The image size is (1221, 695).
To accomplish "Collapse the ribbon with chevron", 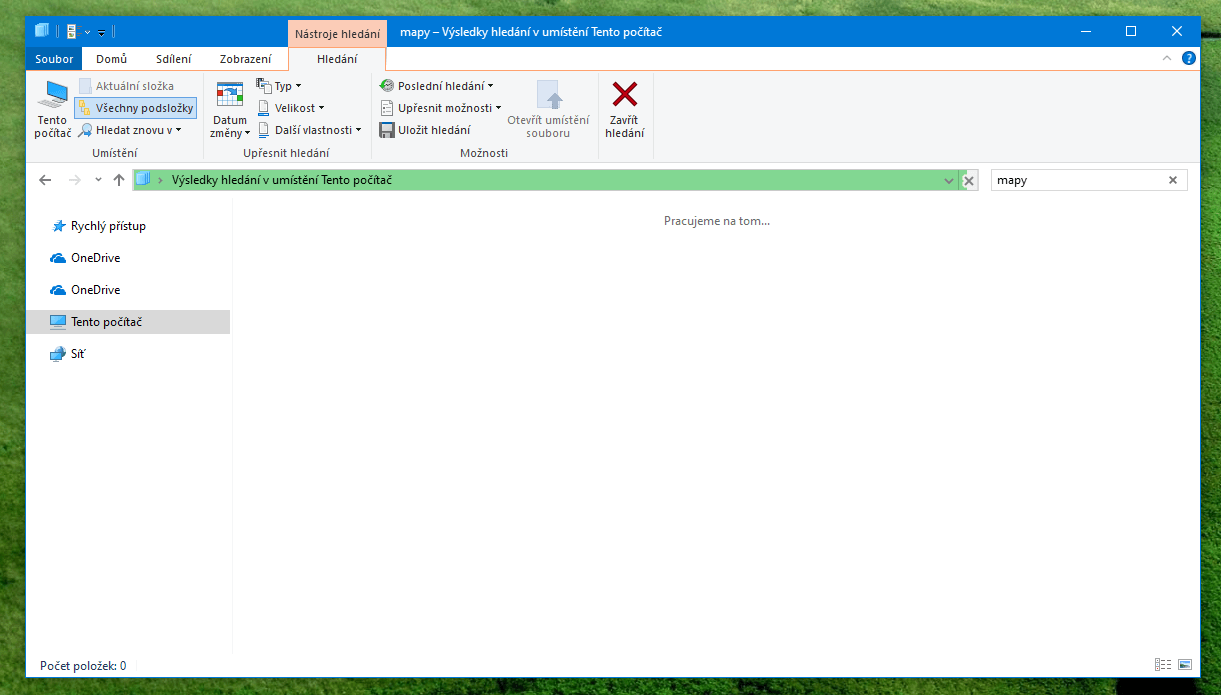I will [1166, 58].
